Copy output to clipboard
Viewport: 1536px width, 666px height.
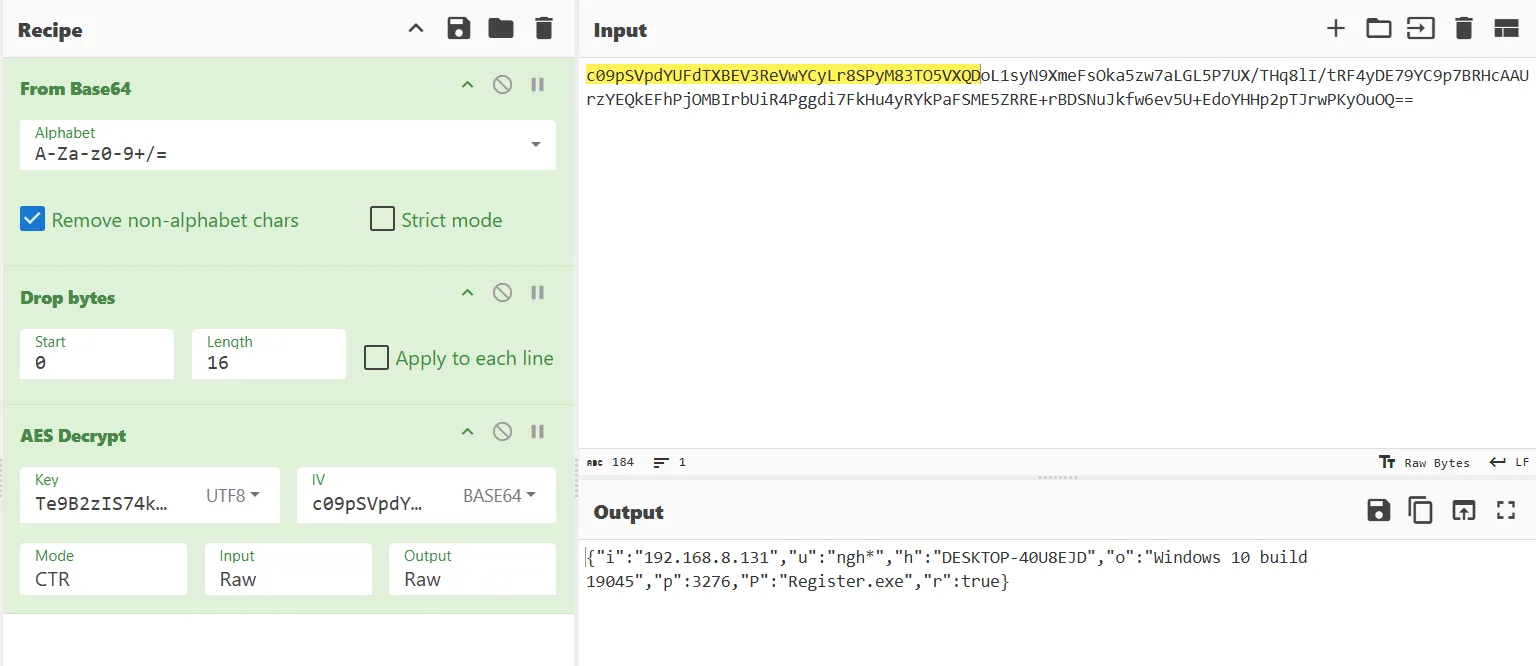click(1421, 511)
